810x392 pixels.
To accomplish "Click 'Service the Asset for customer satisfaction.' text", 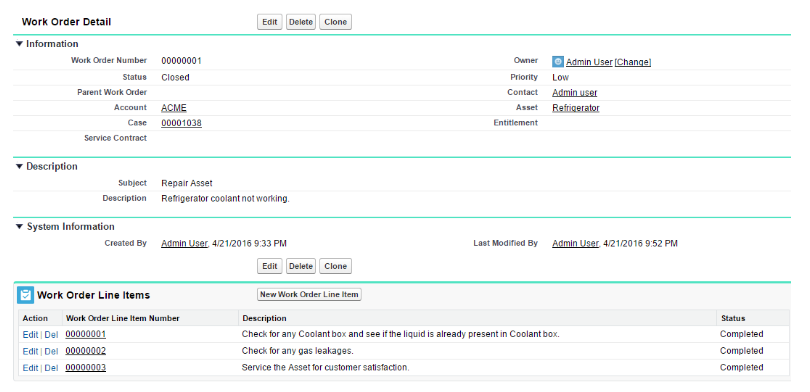I will (325, 368).
